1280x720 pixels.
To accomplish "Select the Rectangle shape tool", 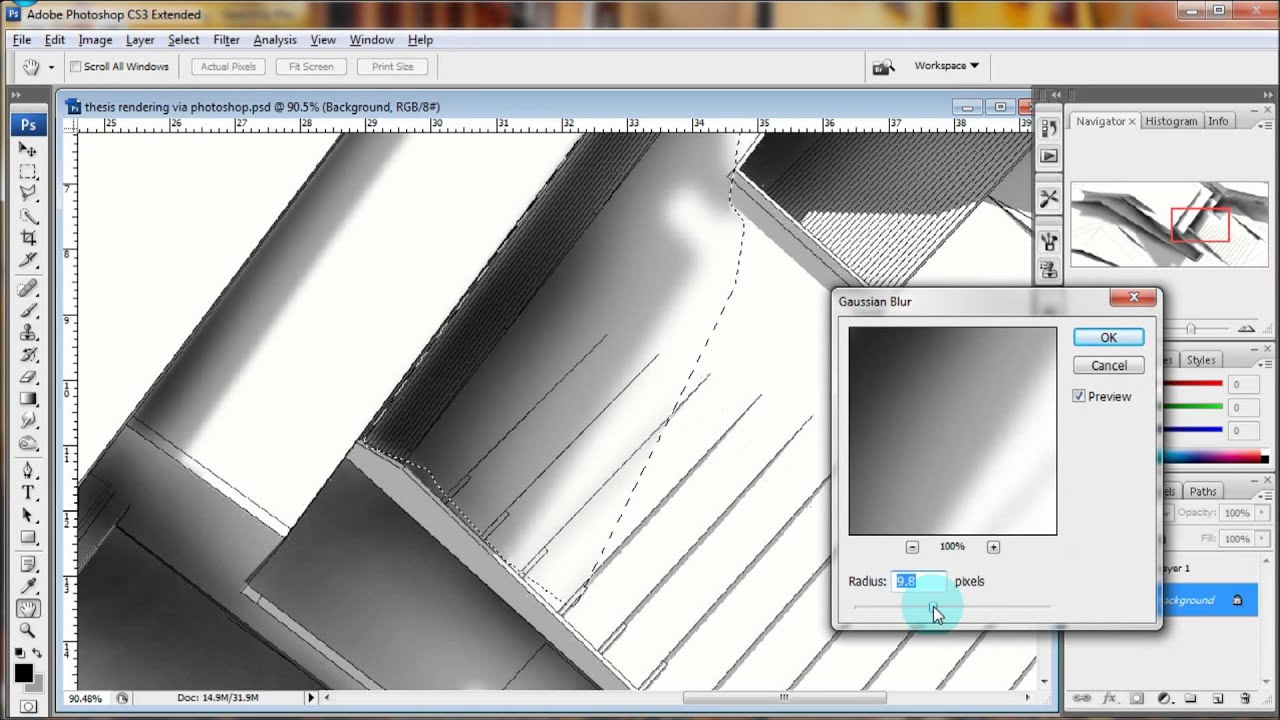I will (x=28, y=537).
